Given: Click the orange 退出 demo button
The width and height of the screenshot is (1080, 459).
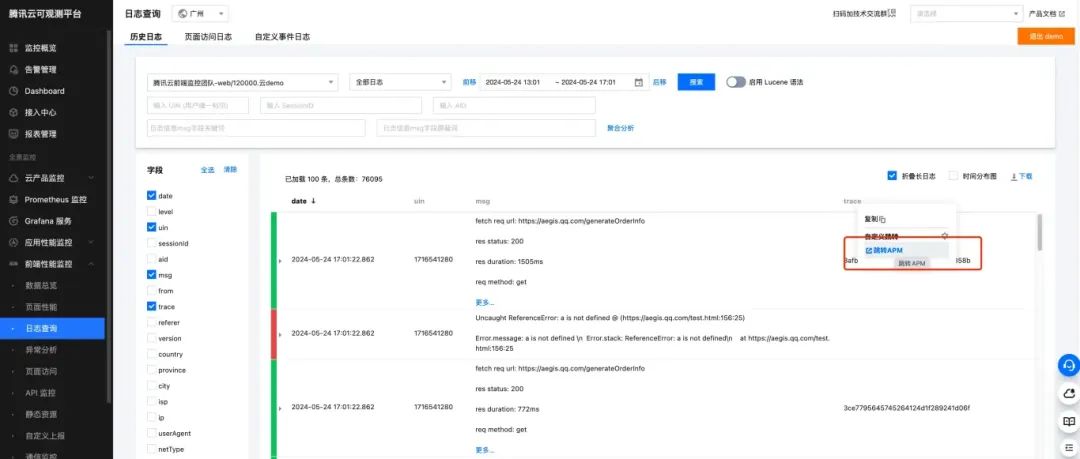Looking at the screenshot, I should pyautogui.click(x=1046, y=37).
